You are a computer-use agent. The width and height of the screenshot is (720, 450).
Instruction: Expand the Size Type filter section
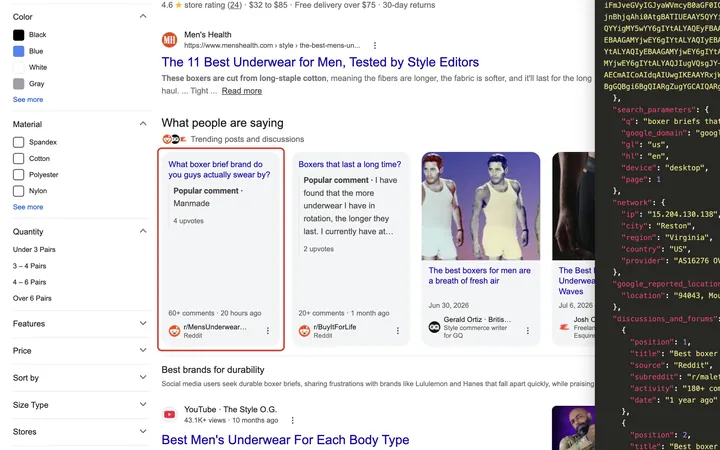(x=143, y=405)
